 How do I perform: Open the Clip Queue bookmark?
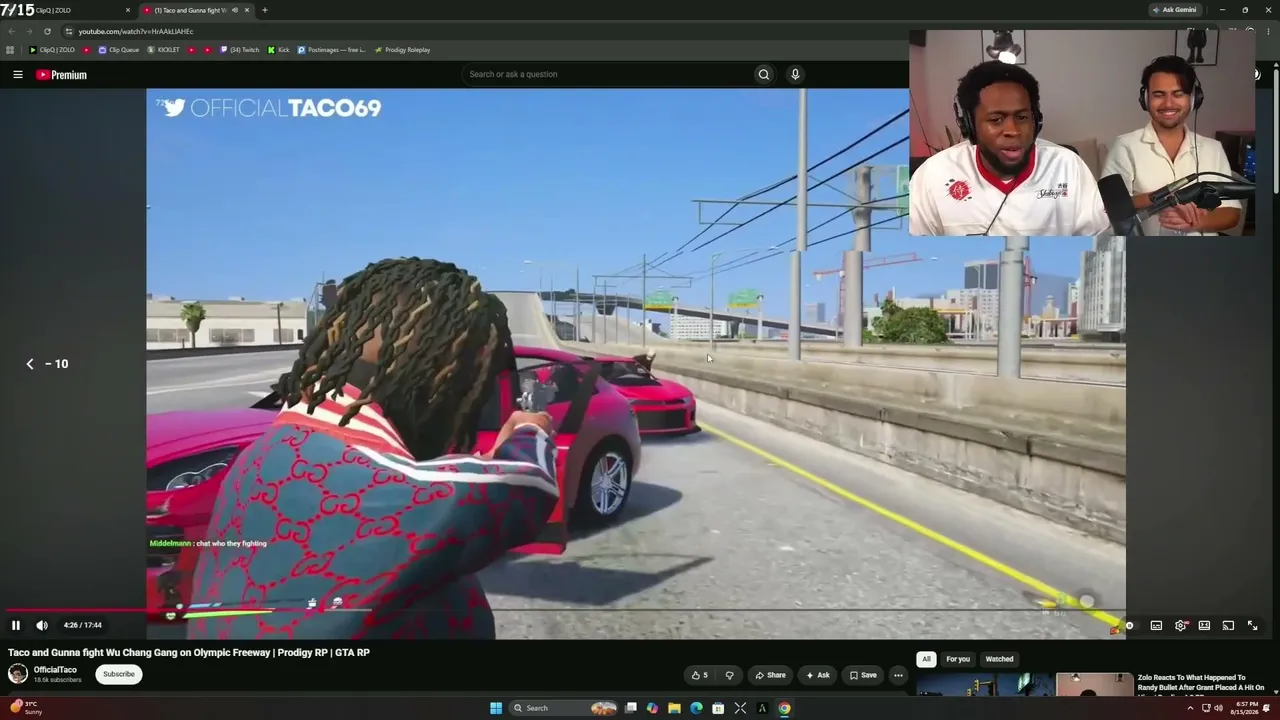tap(117, 50)
